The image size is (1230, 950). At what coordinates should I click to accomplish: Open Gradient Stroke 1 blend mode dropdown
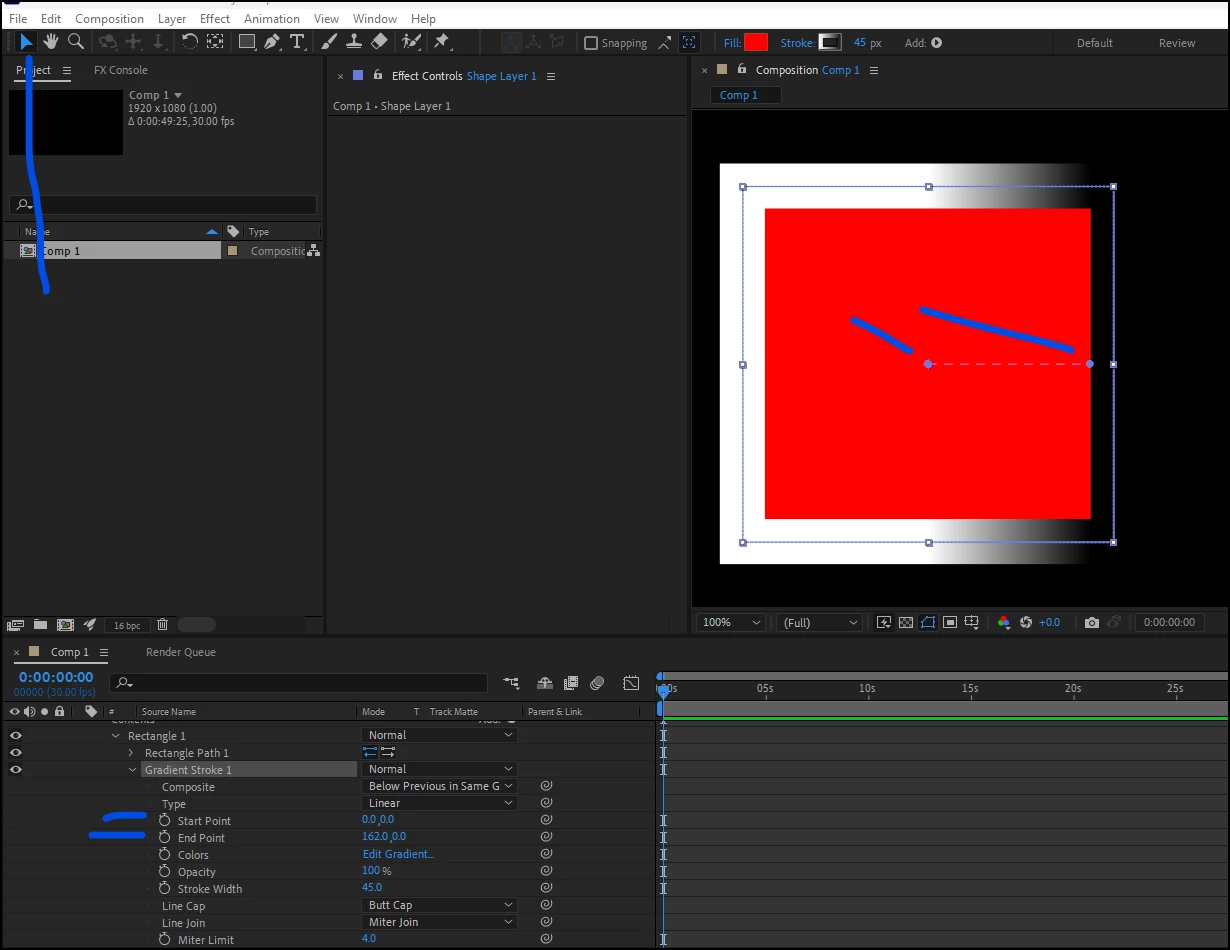click(x=439, y=769)
